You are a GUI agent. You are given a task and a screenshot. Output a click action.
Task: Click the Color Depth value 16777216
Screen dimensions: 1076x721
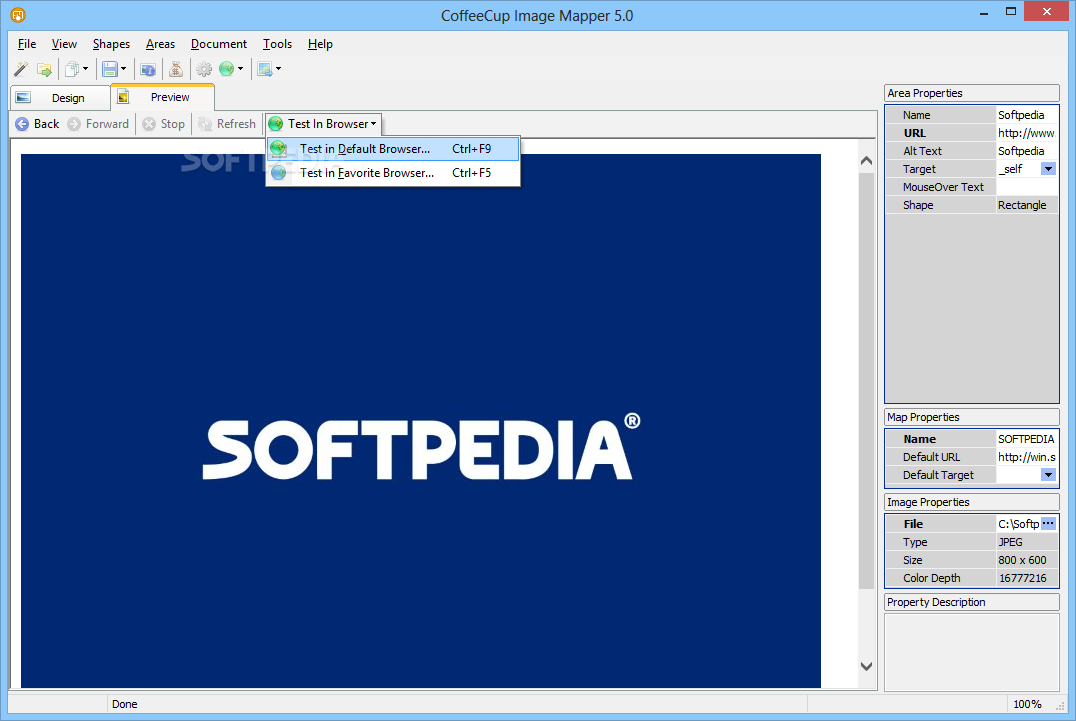(1027, 578)
